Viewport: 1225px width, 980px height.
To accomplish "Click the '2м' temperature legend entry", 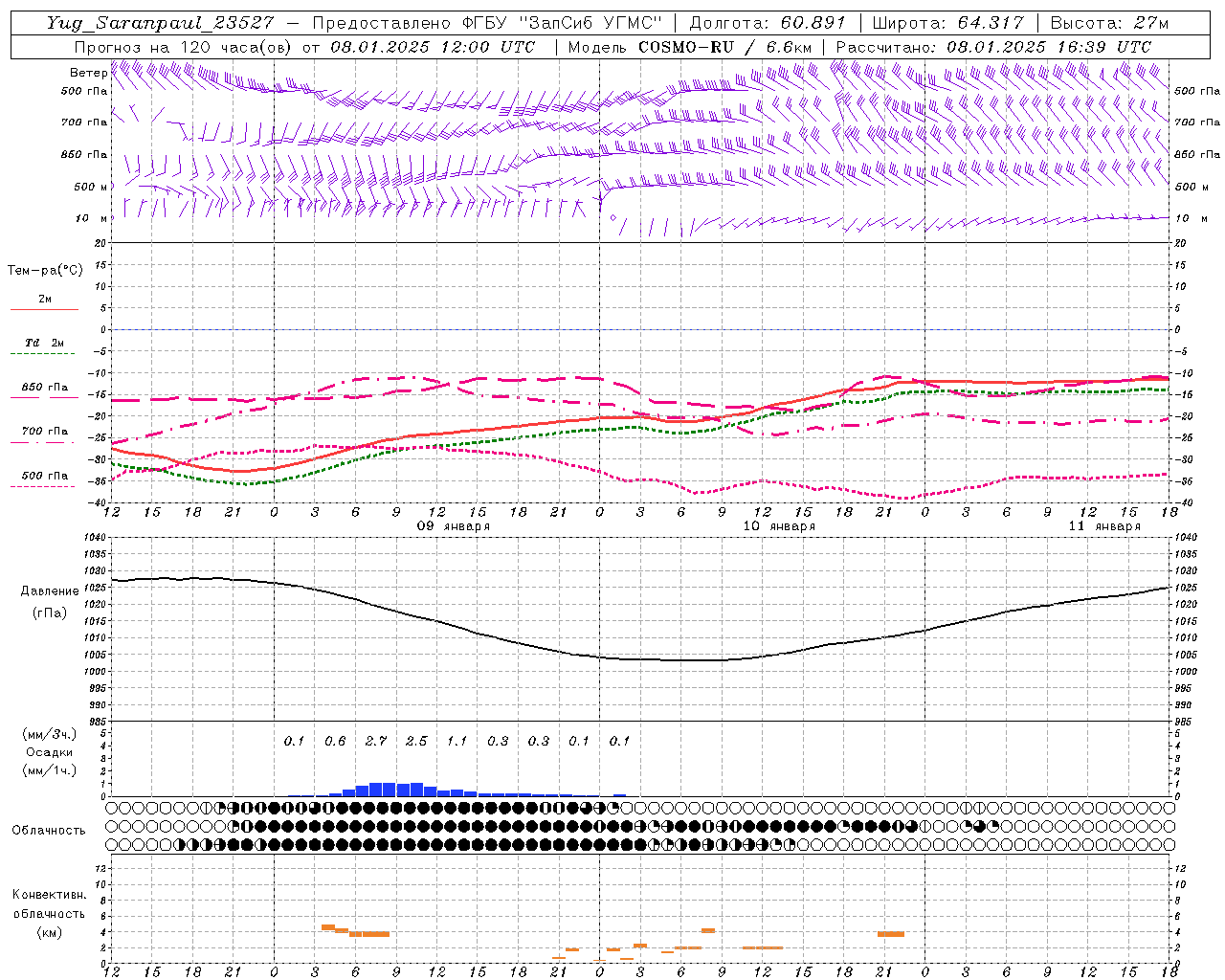I will (x=45, y=299).
